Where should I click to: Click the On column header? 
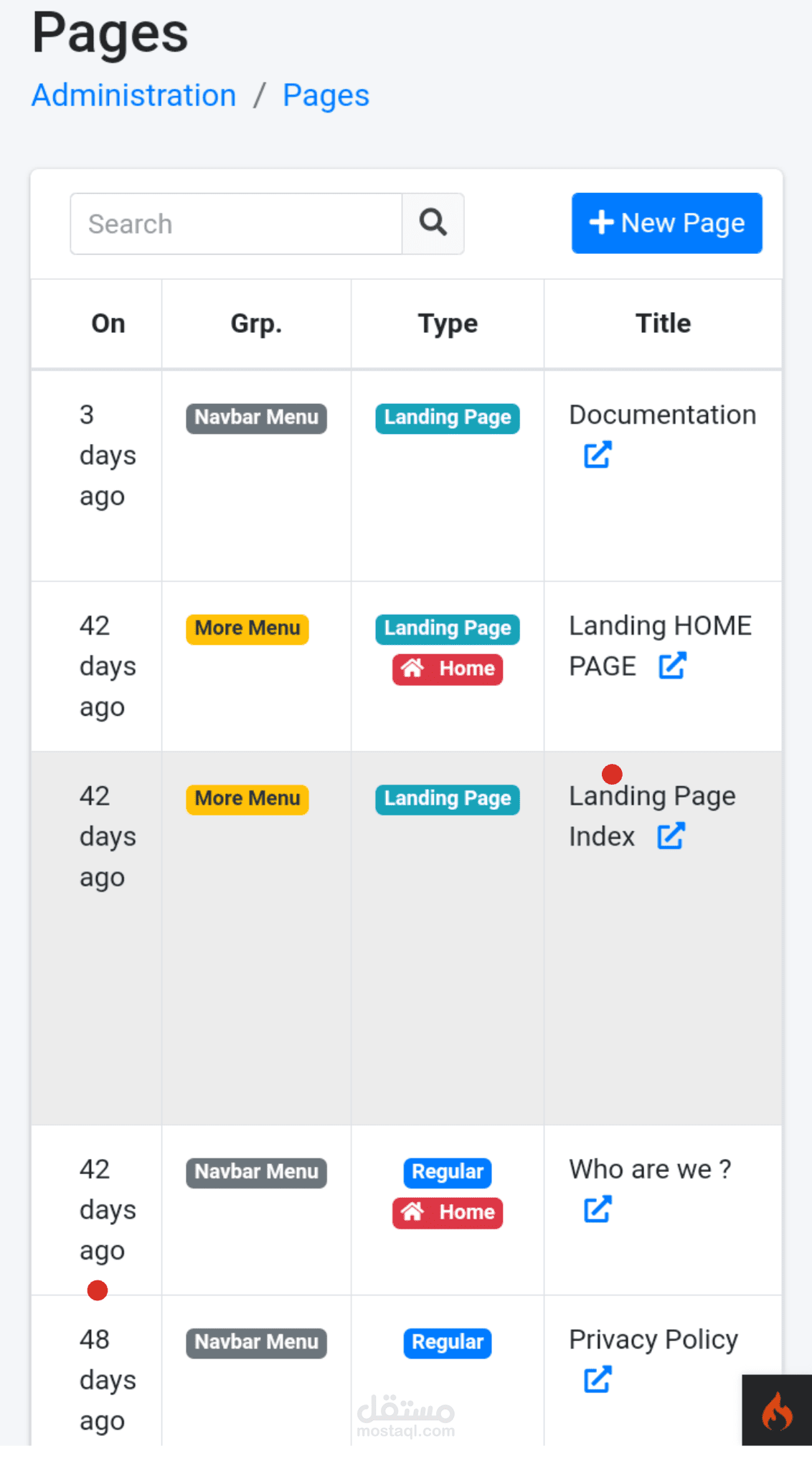[x=108, y=323]
